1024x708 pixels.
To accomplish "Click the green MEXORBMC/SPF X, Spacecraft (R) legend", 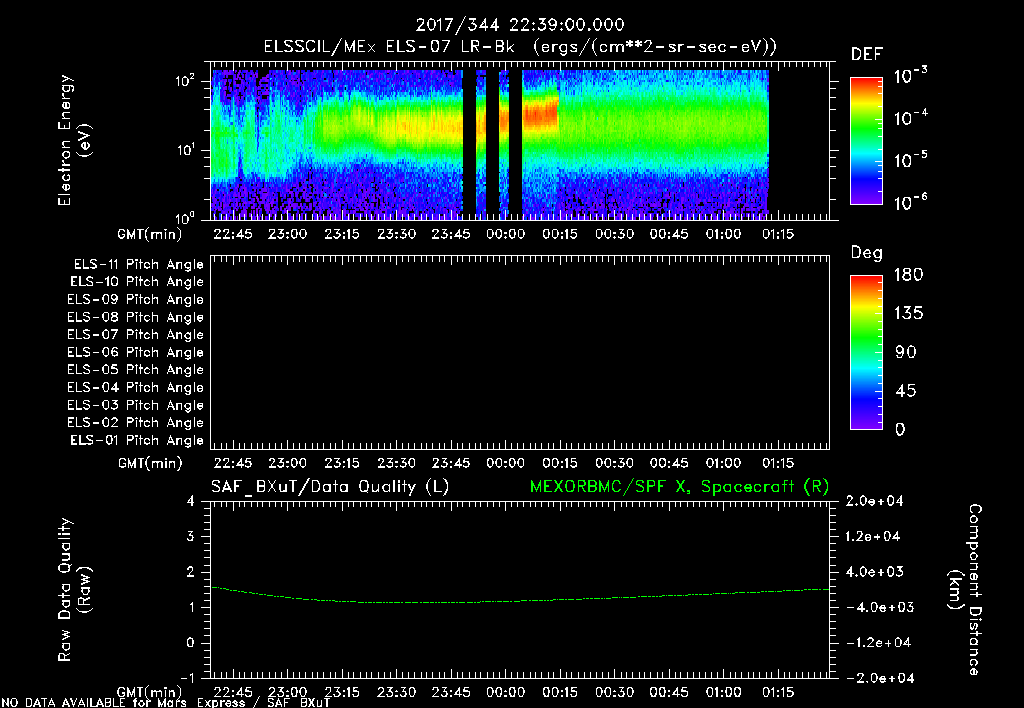I will tap(679, 487).
